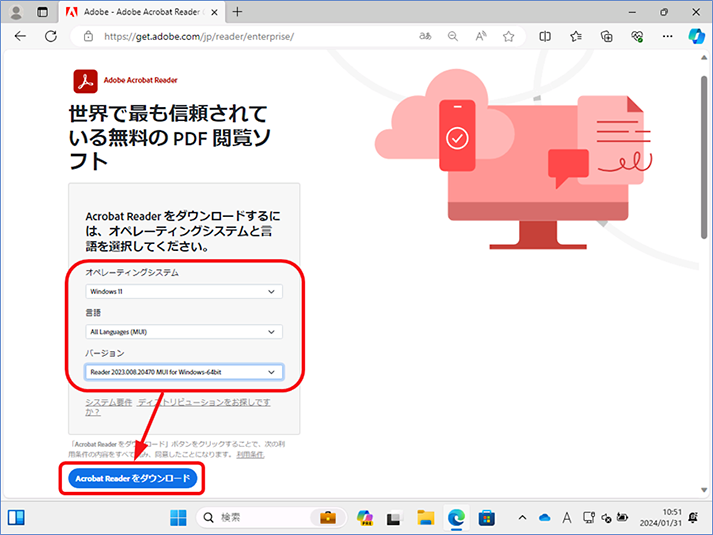
Task: Open the システム要件 link
Action: click(109, 402)
